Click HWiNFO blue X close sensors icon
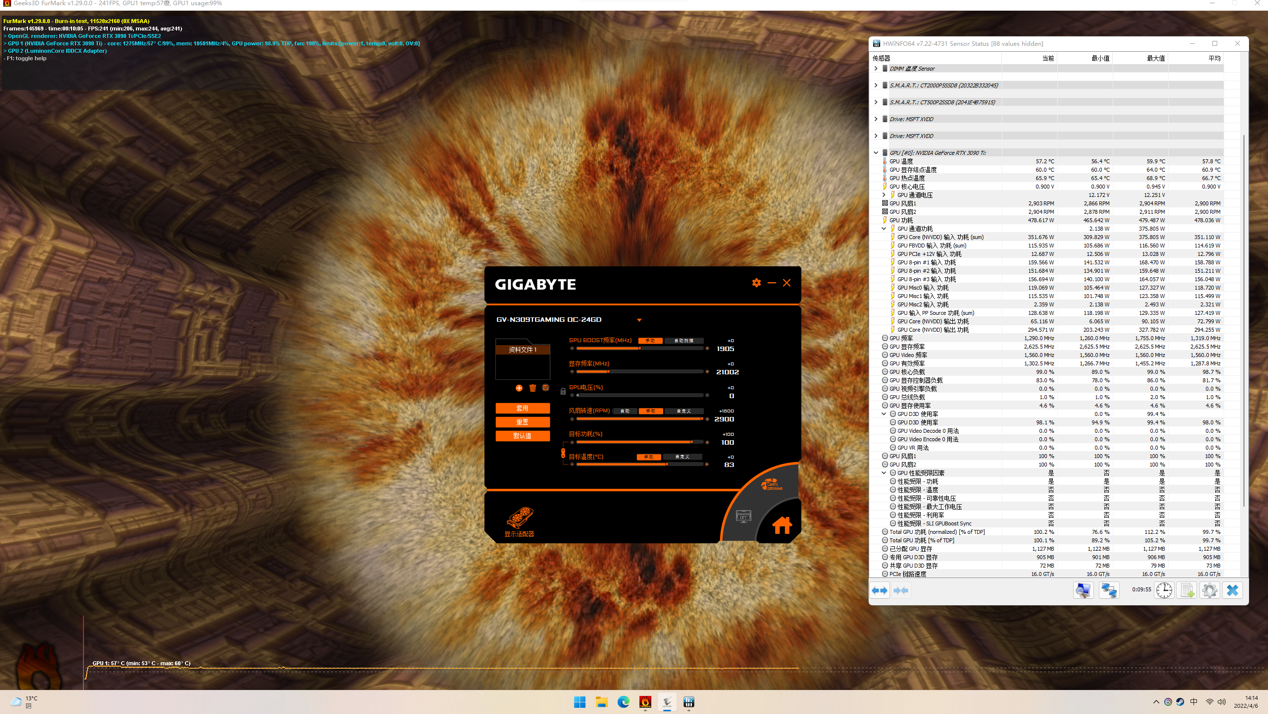This screenshot has width=1268, height=714. 1232,591
